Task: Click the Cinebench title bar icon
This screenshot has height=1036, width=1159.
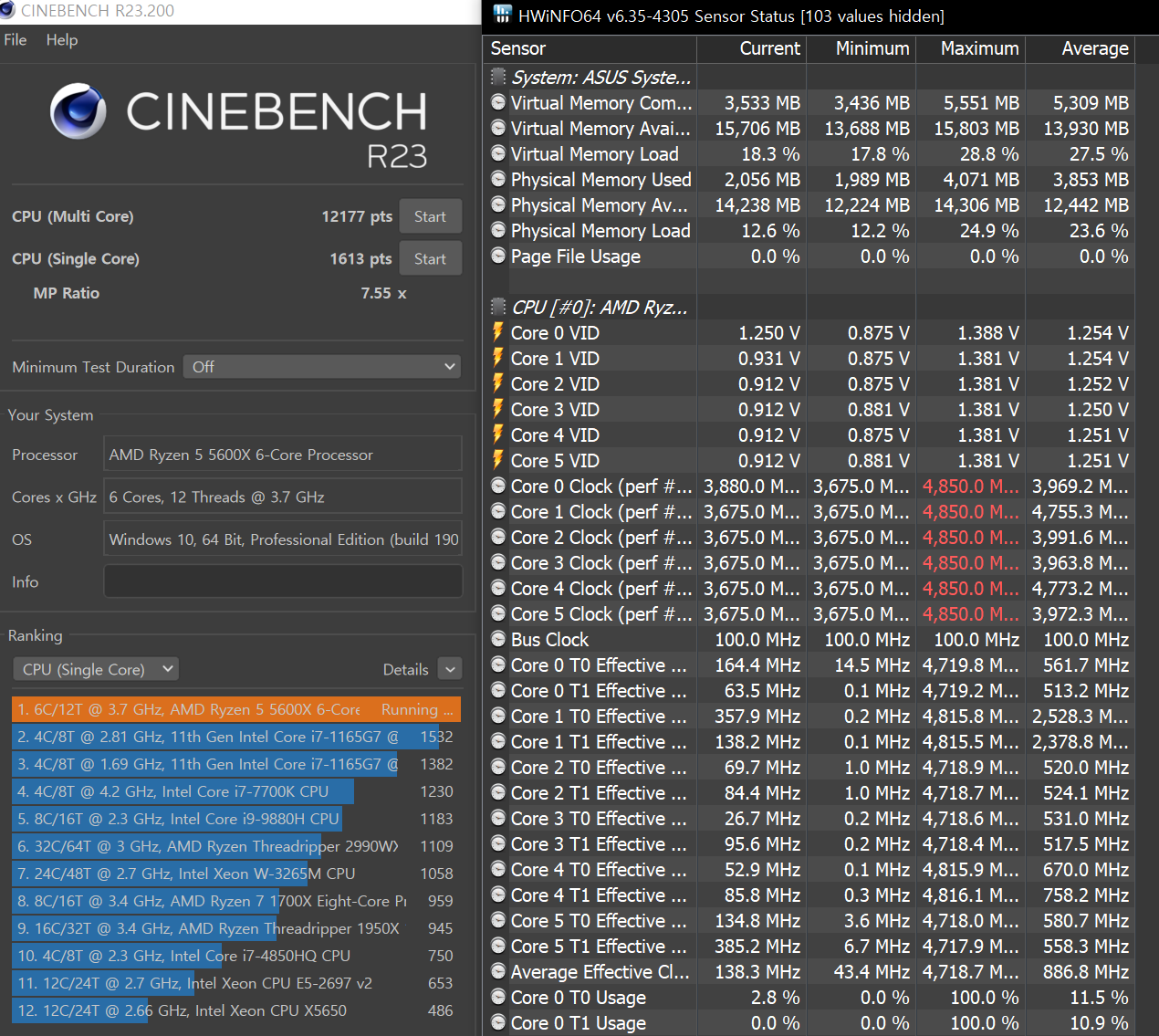Action: [7, 10]
